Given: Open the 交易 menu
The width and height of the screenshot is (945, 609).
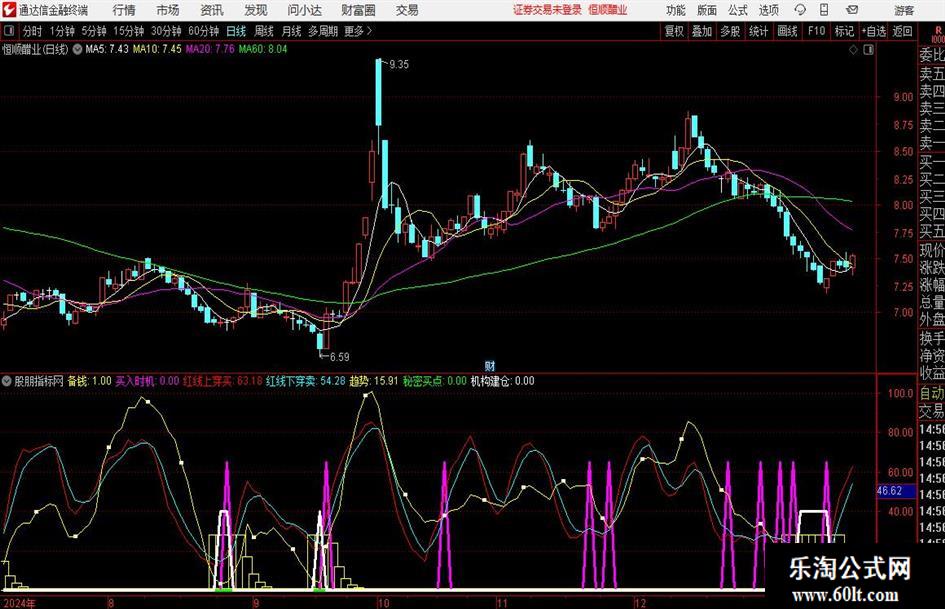Looking at the screenshot, I should click(407, 10).
